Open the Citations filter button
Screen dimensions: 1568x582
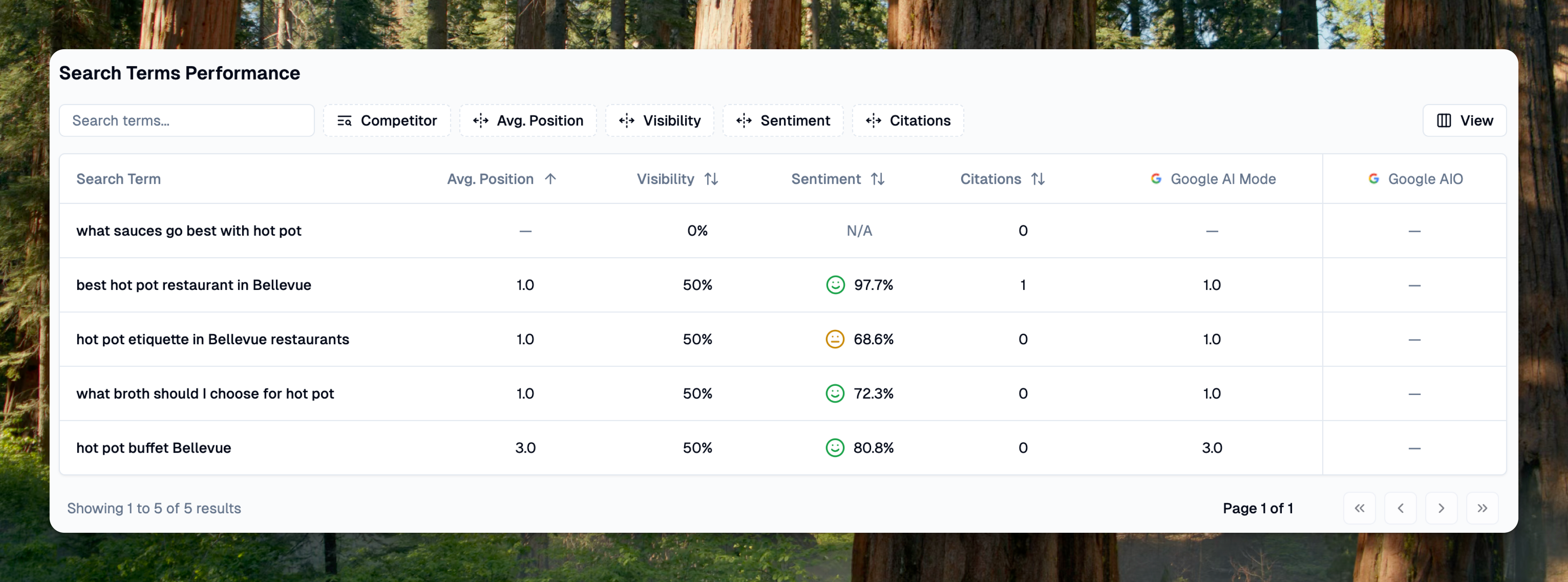pyautogui.click(x=907, y=121)
